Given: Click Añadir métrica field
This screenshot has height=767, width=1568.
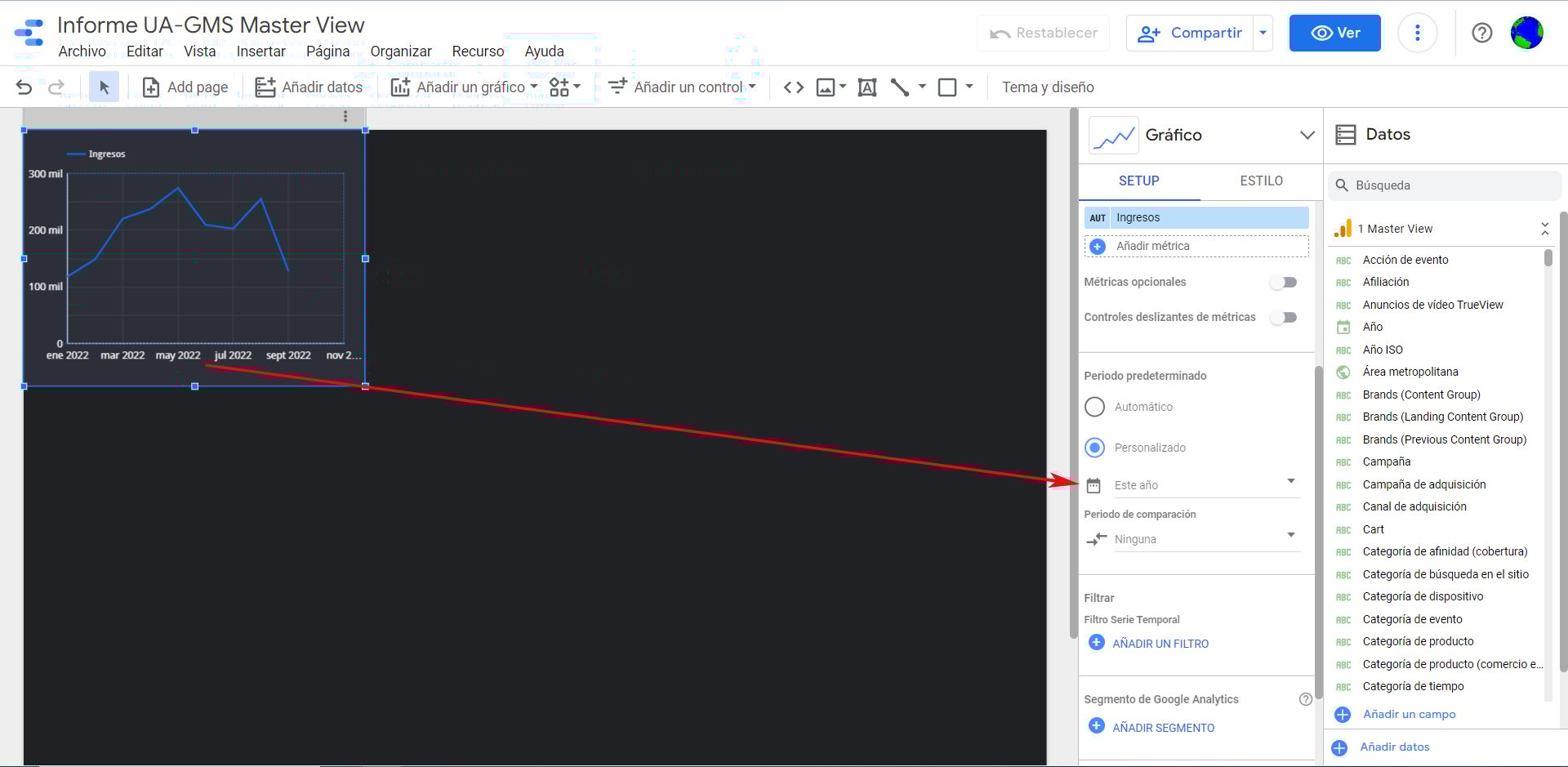Looking at the screenshot, I should (1196, 246).
